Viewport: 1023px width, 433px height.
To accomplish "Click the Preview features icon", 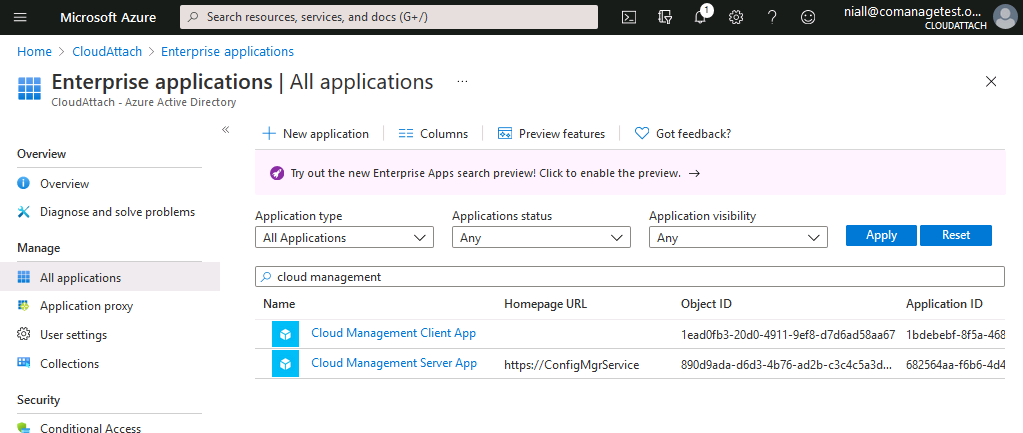I will pyautogui.click(x=504, y=134).
